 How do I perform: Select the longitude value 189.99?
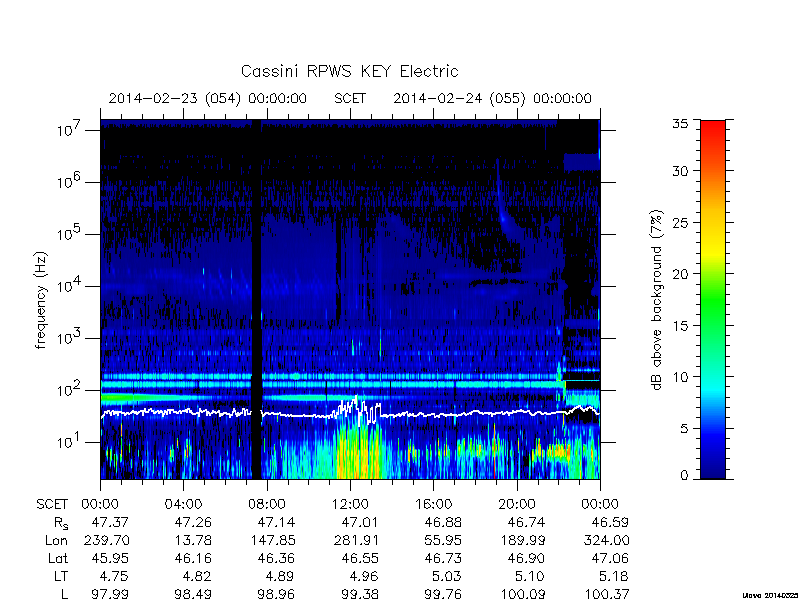[x=522, y=540]
